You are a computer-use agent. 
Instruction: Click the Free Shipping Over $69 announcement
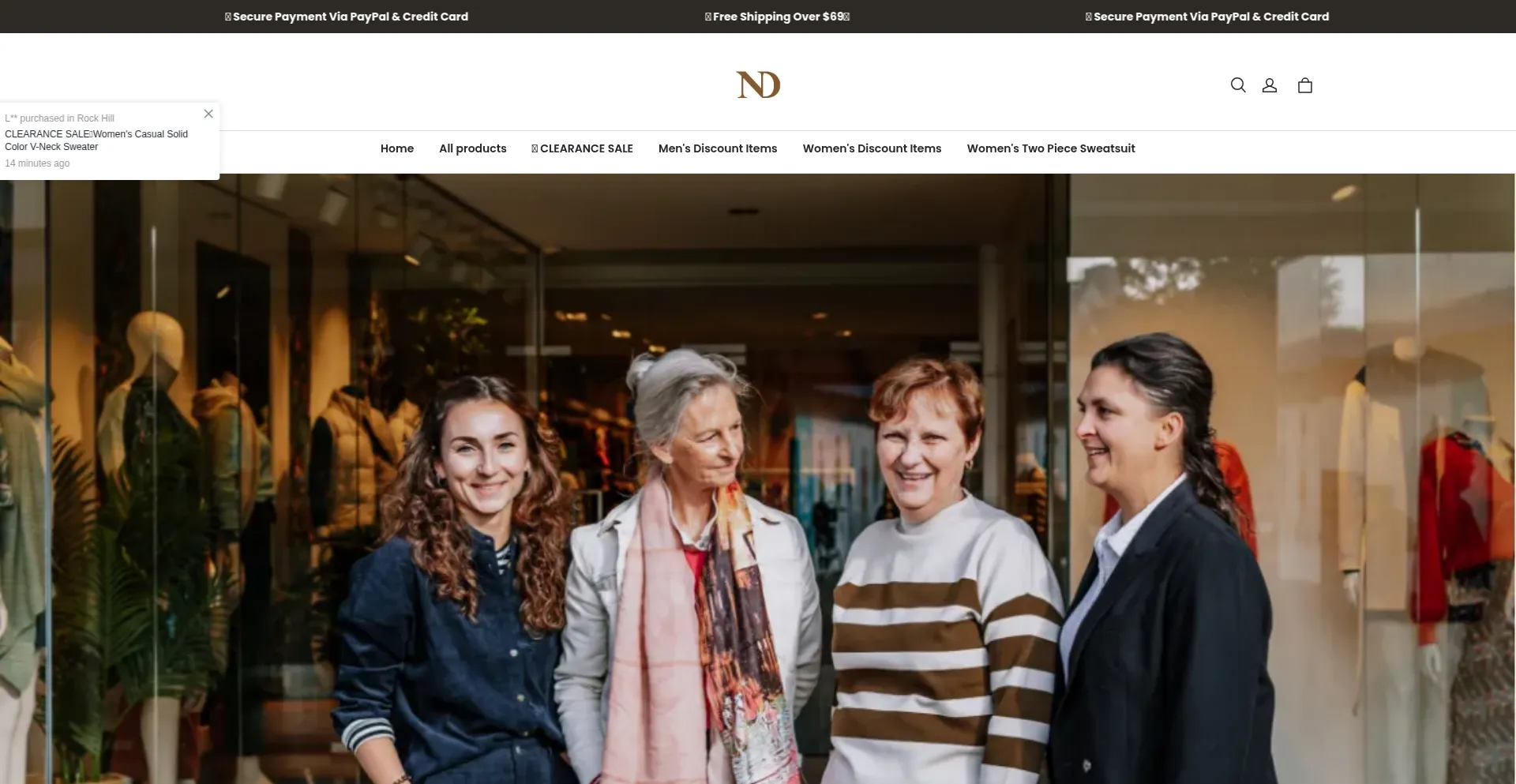[777, 17]
